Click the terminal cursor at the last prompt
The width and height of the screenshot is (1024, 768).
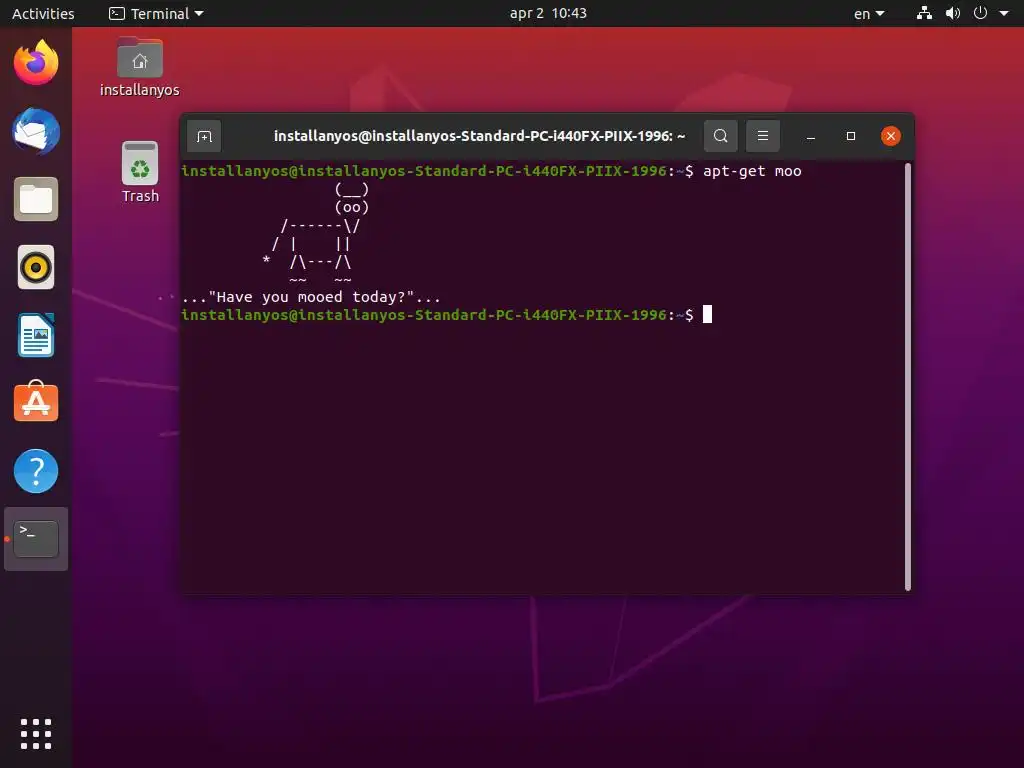point(707,315)
